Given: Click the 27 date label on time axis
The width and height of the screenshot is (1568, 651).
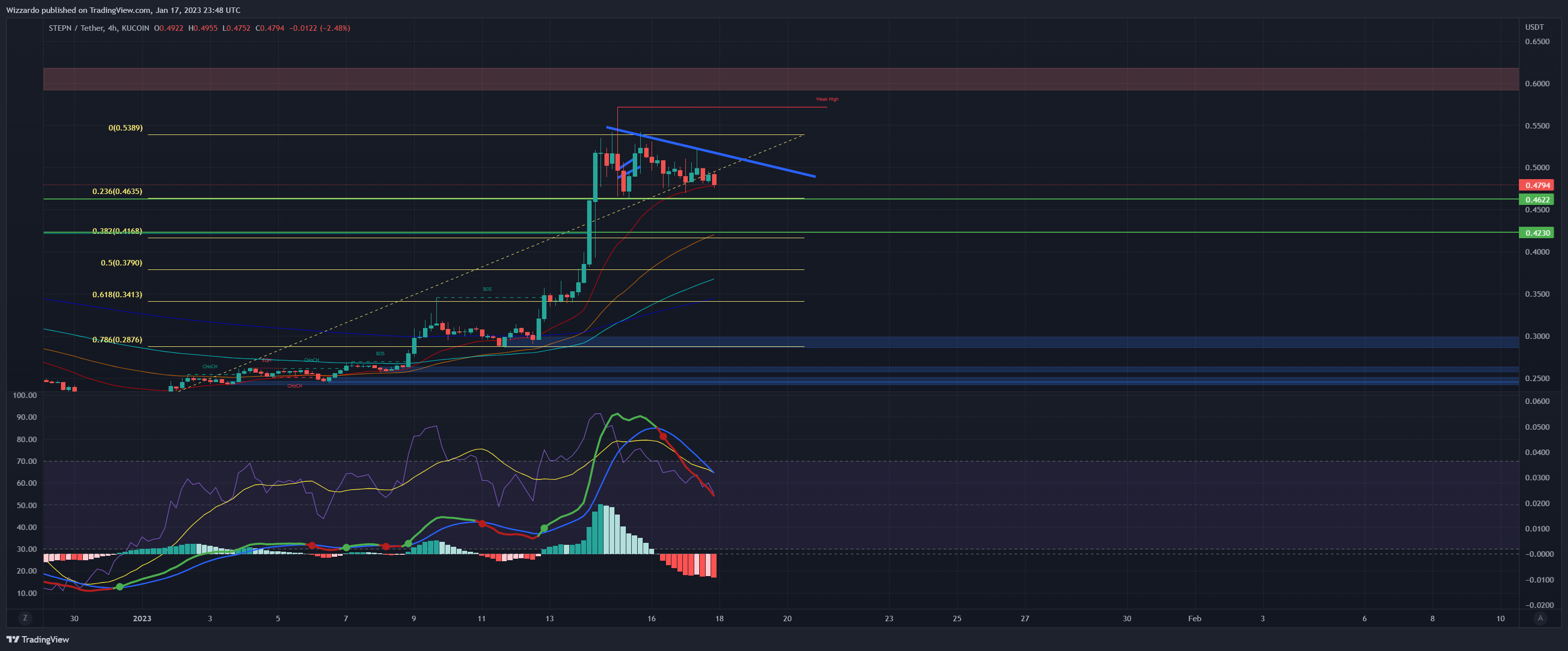Looking at the screenshot, I should (x=1025, y=619).
